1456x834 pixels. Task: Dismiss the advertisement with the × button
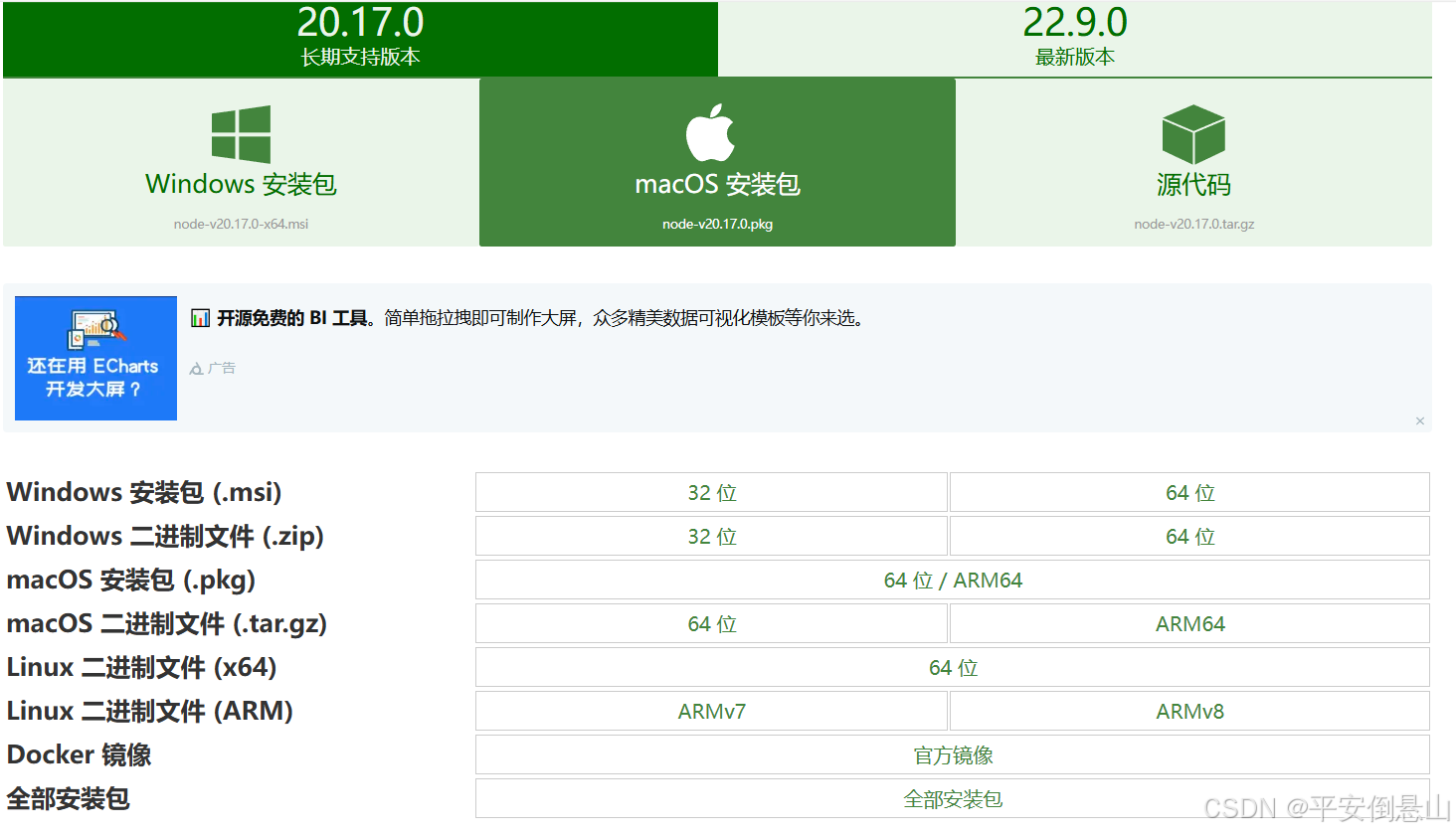point(1420,420)
